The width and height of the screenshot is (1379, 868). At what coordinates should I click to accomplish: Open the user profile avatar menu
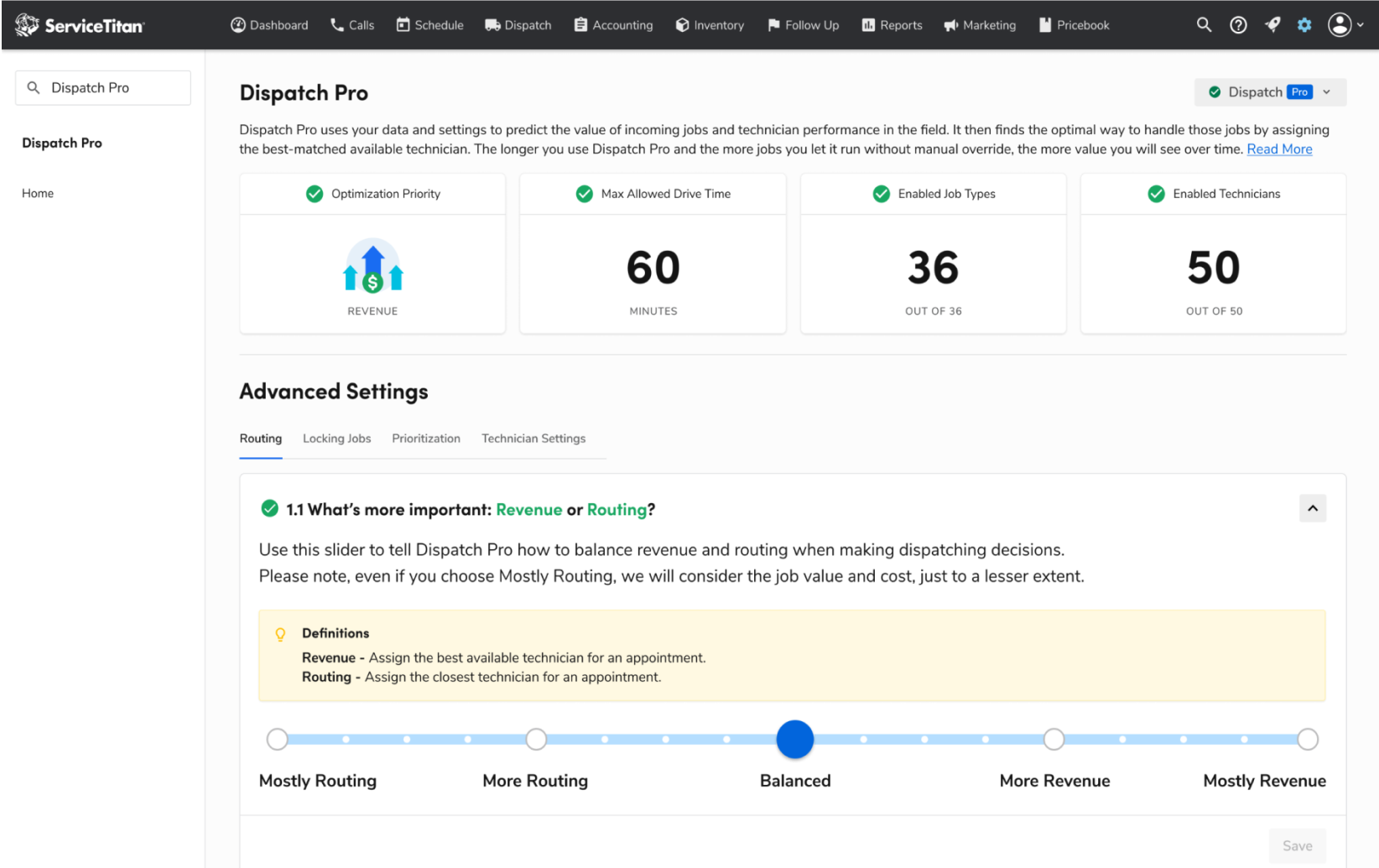[1345, 25]
